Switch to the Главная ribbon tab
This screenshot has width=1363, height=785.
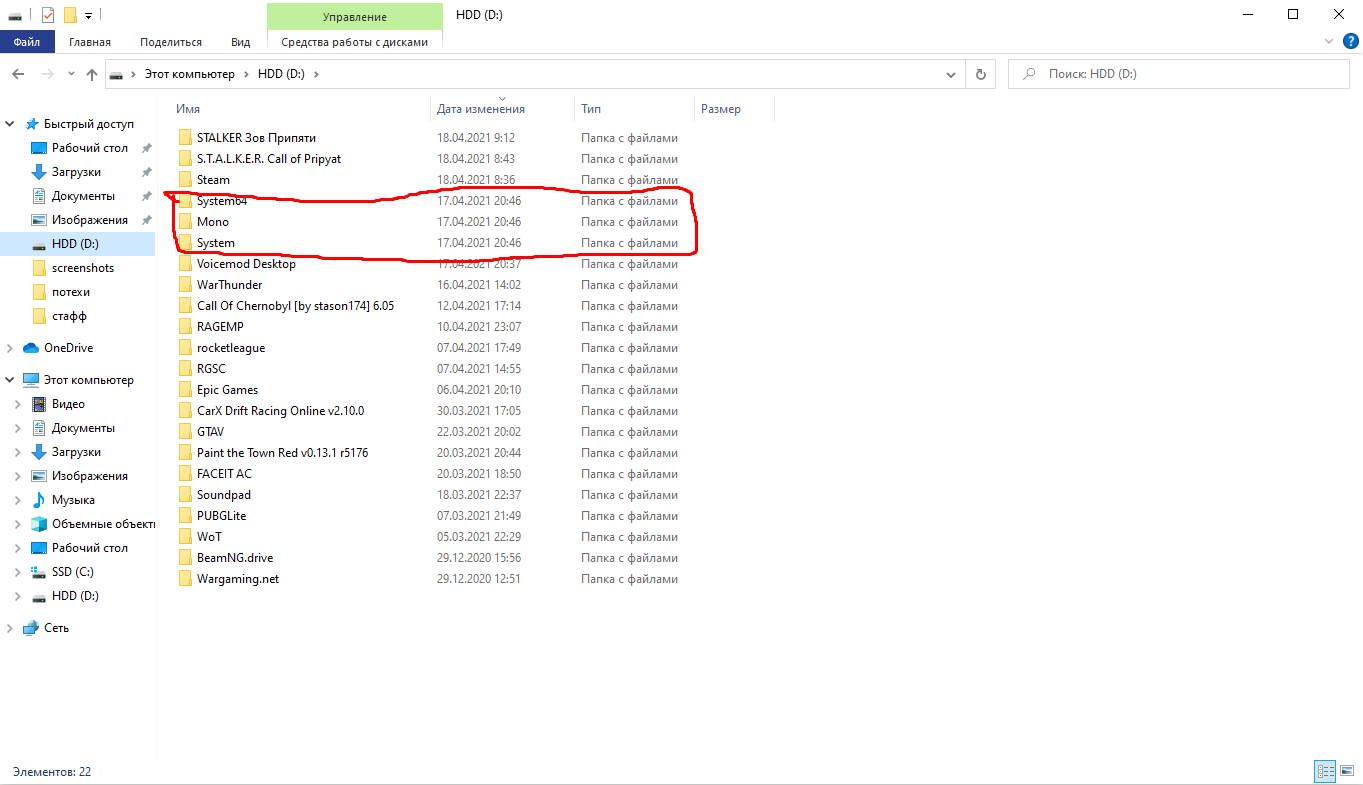click(90, 42)
